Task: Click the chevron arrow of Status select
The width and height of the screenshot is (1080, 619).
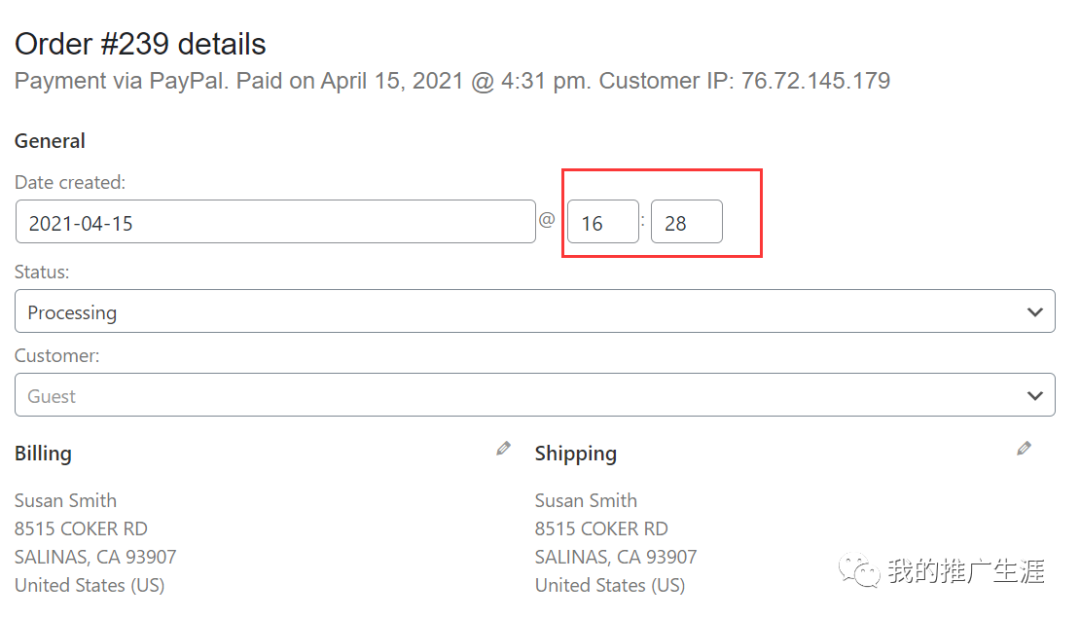Action: click(1035, 312)
